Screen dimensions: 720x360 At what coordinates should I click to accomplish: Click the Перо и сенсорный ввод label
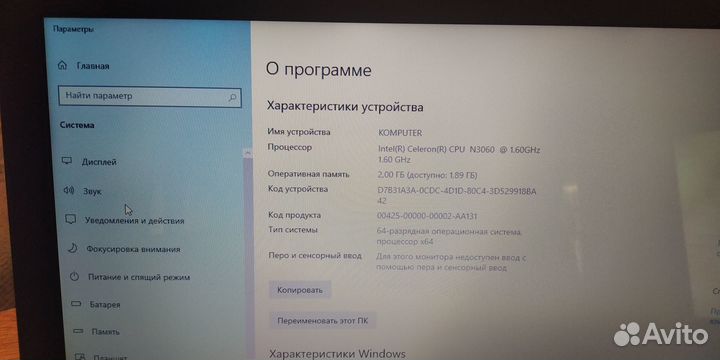coord(315,255)
